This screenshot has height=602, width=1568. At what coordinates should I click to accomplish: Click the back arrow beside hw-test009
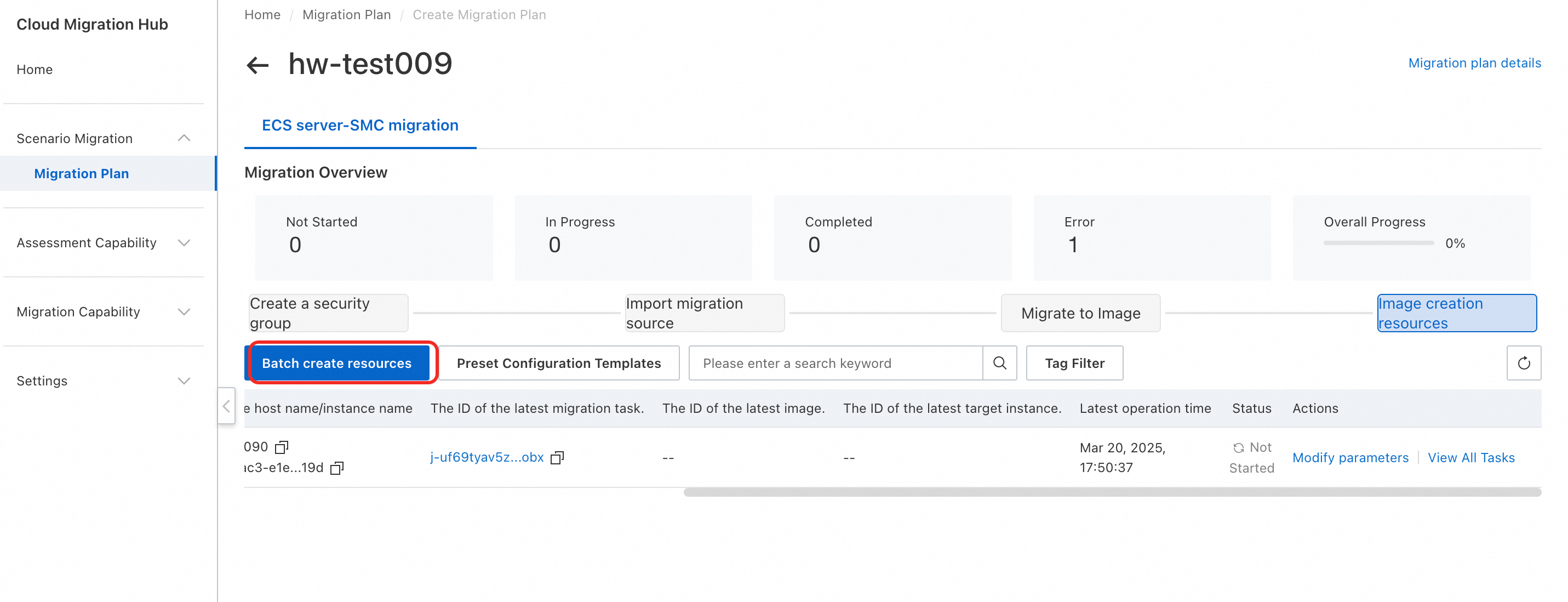tap(257, 65)
